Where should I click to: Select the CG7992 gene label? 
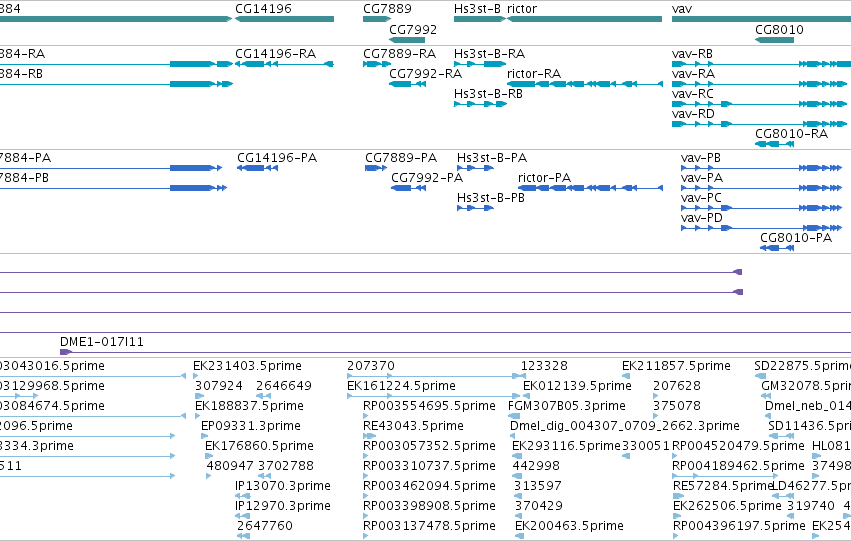click(x=413, y=29)
